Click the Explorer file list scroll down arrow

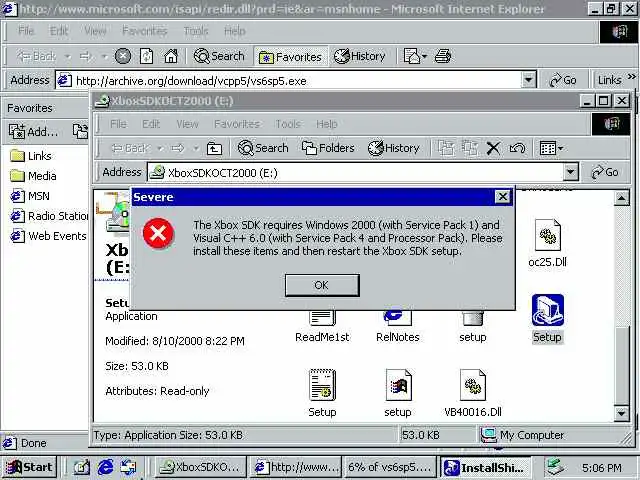pyautogui.click(x=621, y=413)
